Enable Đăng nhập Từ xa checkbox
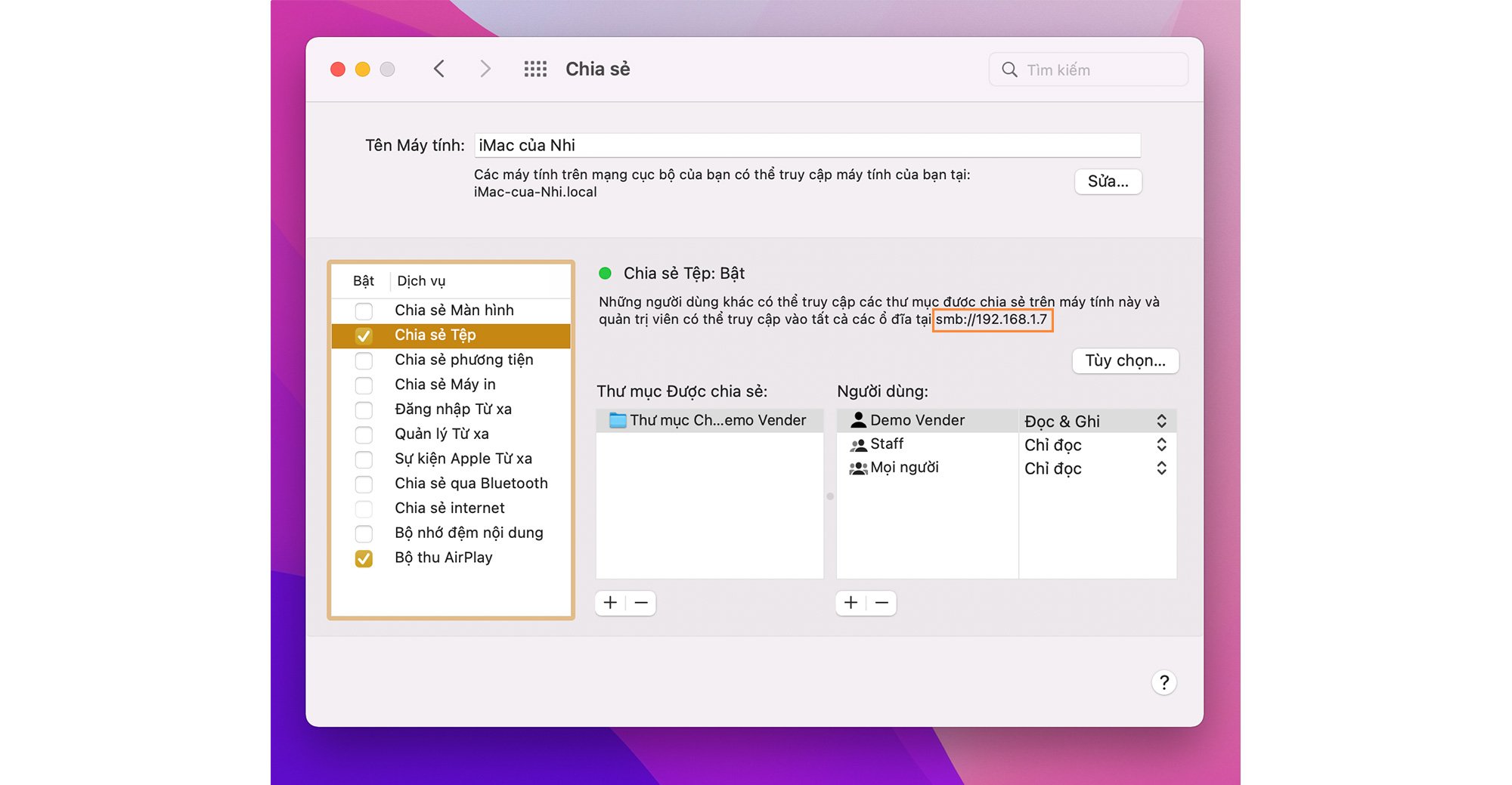 [x=364, y=409]
